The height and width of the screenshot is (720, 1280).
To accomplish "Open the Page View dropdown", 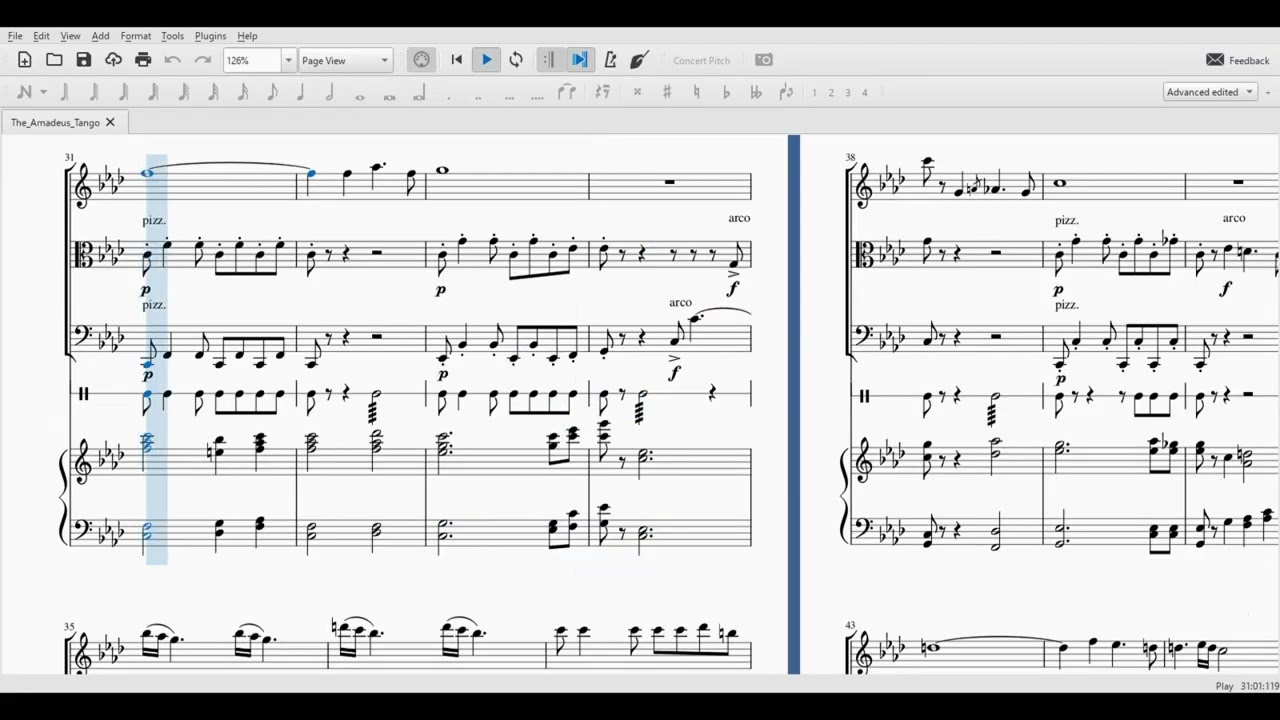I will click(345, 60).
